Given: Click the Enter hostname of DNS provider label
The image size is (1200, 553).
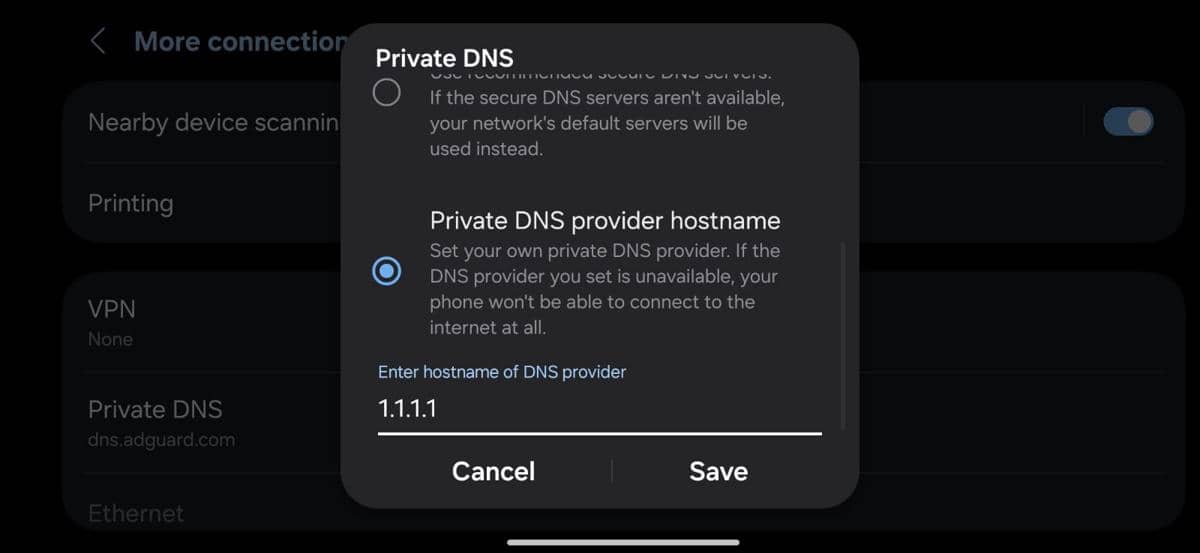Looking at the screenshot, I should [x=502, y=372].
